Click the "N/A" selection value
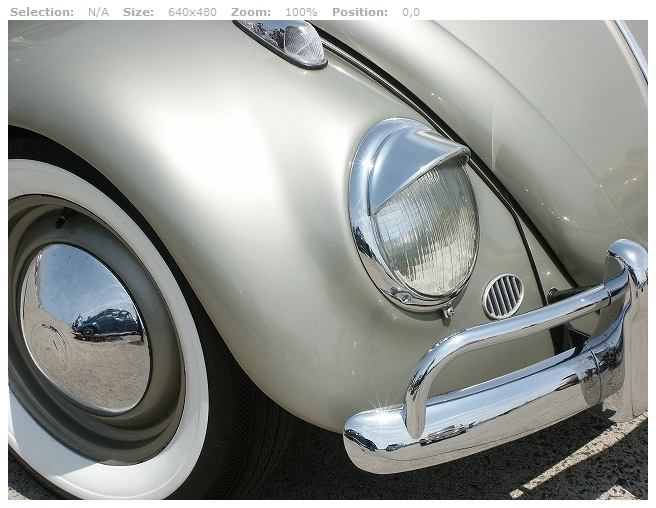Viewport: 656px width, 508px height. (98, 12)
